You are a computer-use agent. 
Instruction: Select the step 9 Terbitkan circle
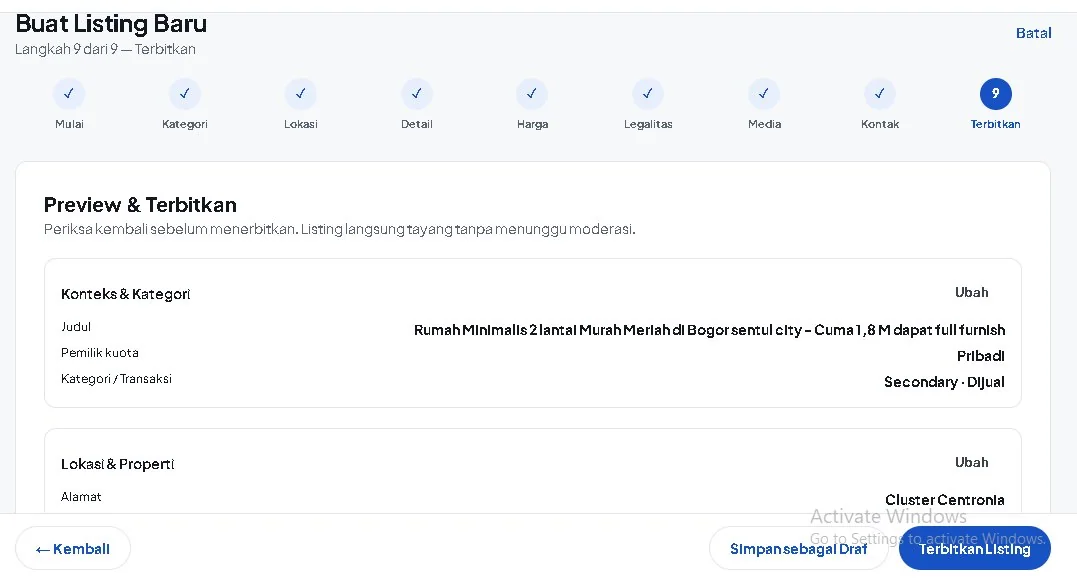coord(995,94)
